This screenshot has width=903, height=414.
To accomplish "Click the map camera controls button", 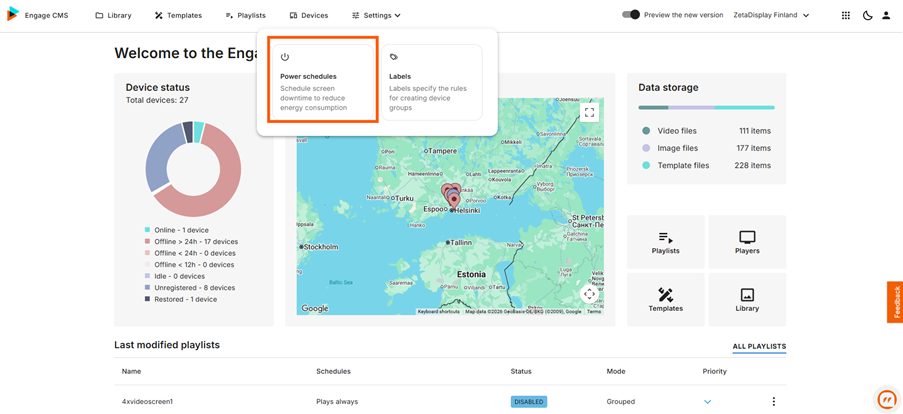I will pyautogui.click(x=589, y=294).
